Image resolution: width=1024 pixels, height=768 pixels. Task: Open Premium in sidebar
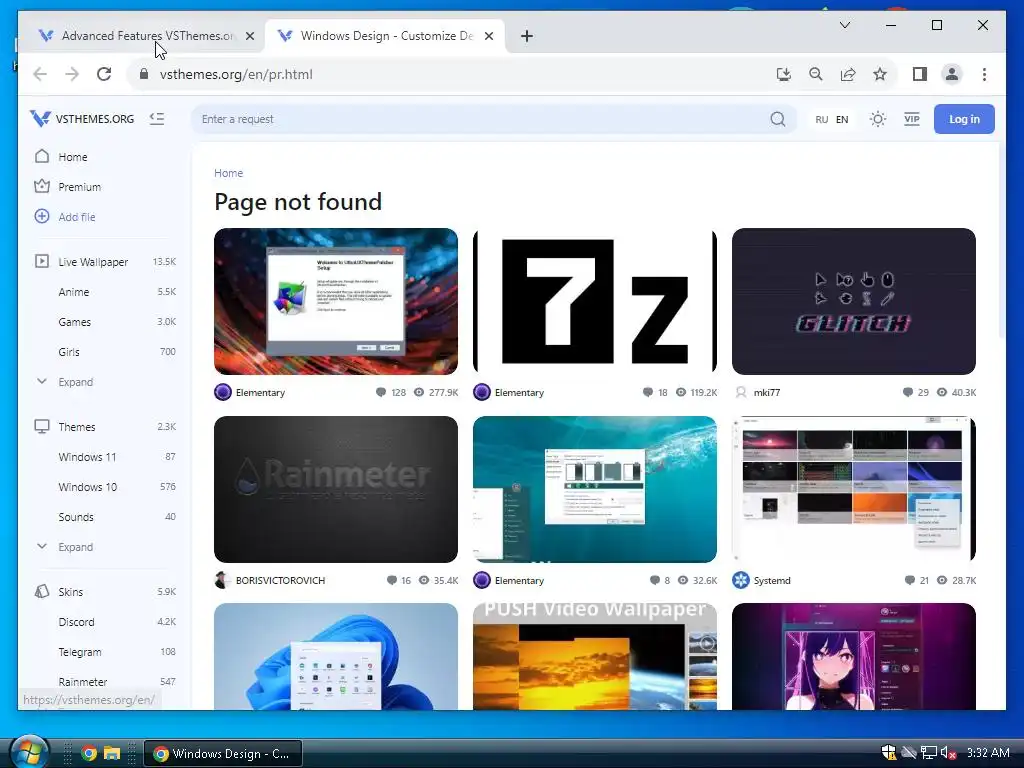tap(79, 187)
